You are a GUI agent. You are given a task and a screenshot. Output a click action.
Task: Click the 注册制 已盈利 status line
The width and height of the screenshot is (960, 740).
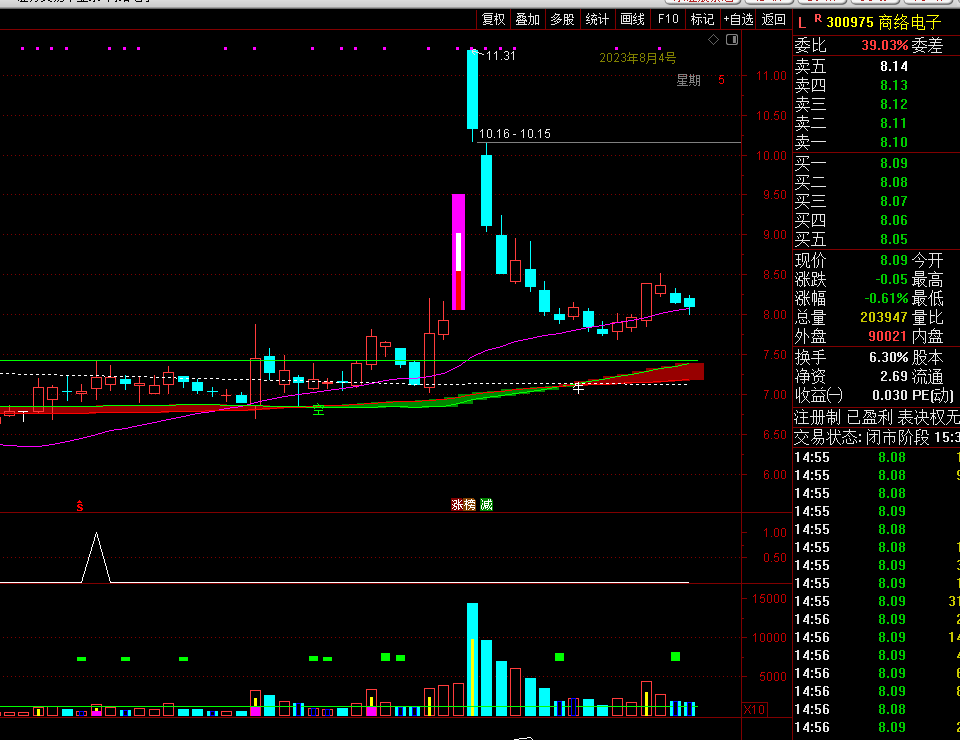[876, 417]
